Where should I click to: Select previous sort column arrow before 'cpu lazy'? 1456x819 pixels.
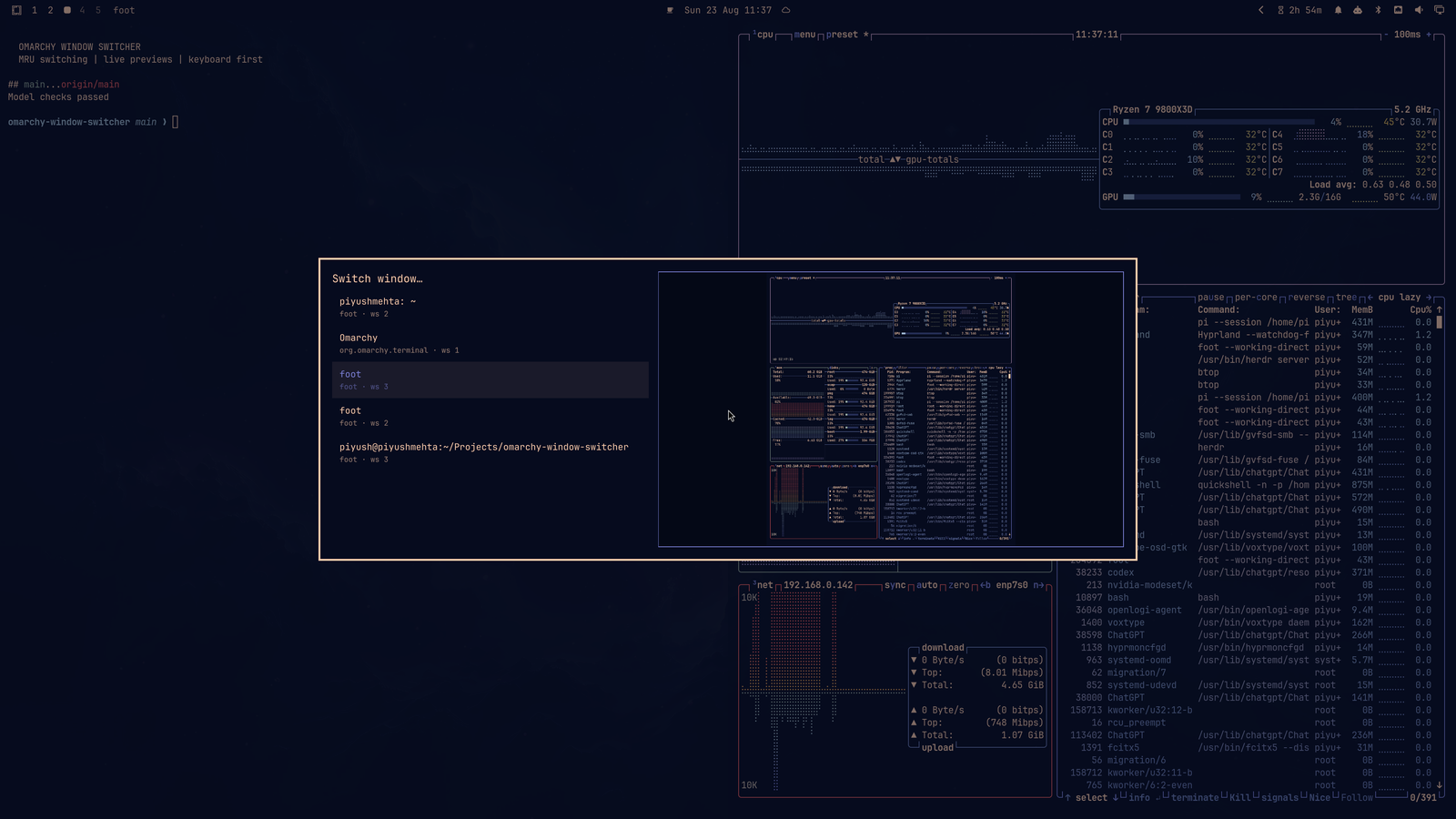click(x=1370, y=298)
